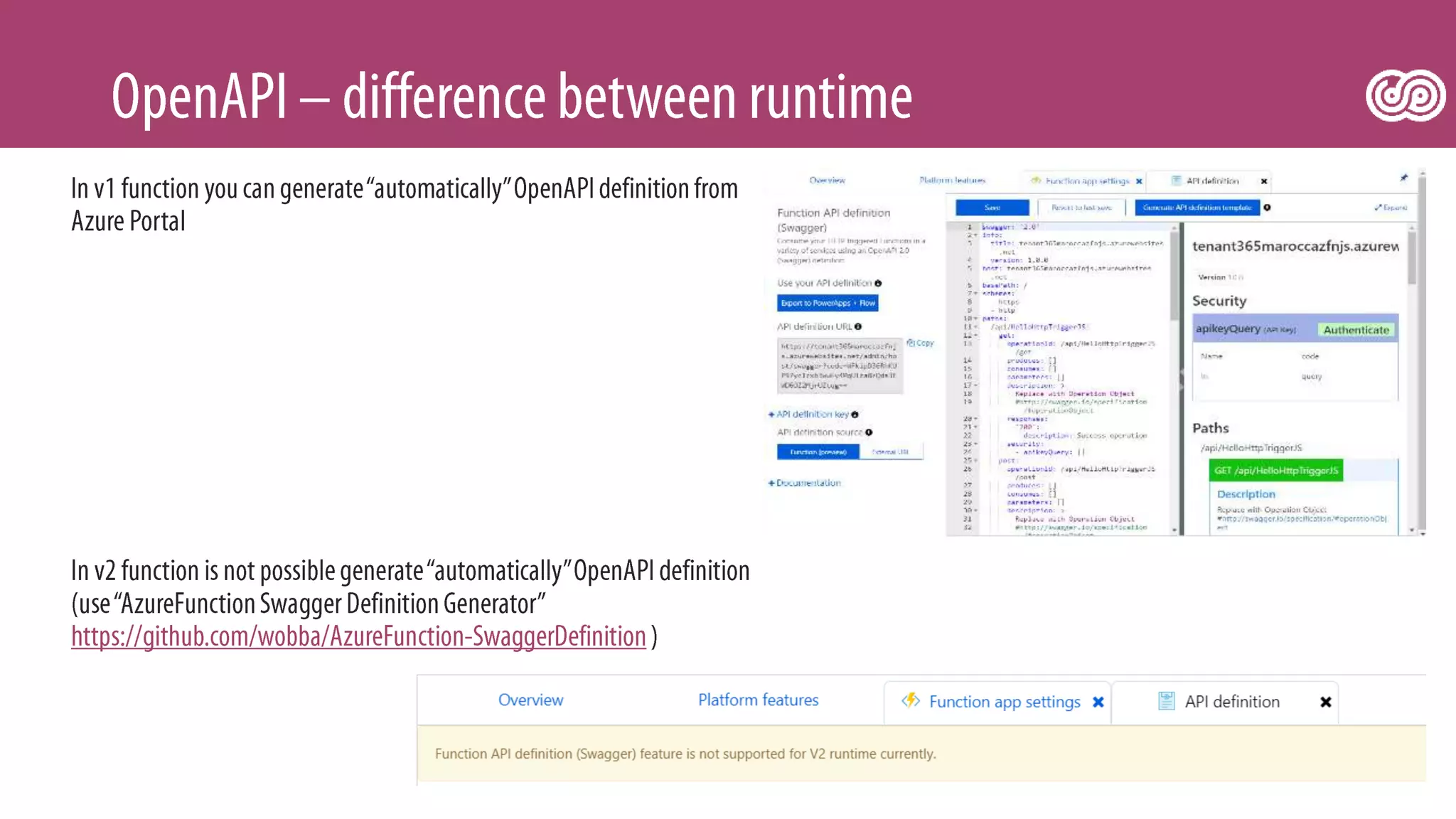The width and height of the screenshot is (1456, 819).
Task: Open Platform features tab in the bottom screenshot
Action: (758, 700)
